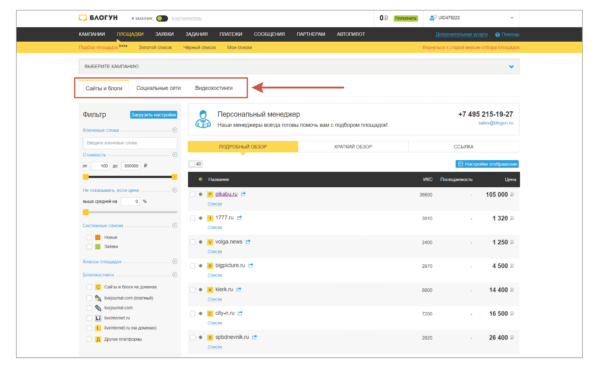Open the Платежи menu
The height and width of the screenshot is (374, 600).
click(231, 34)
